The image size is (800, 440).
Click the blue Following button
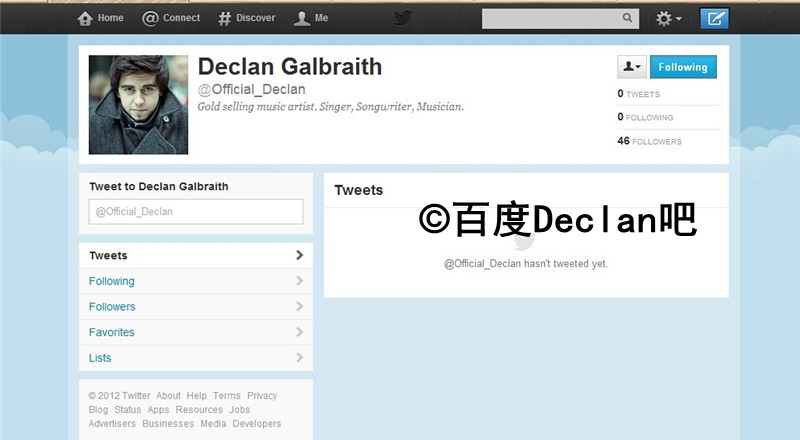[683, 67]
